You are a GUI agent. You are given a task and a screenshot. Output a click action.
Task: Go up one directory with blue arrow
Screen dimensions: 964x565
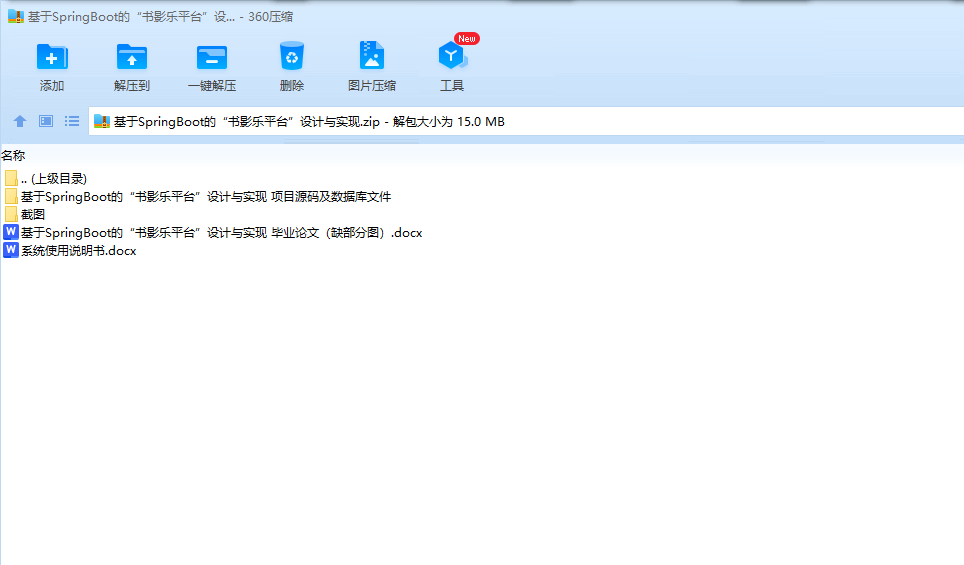tap(20, 121)
